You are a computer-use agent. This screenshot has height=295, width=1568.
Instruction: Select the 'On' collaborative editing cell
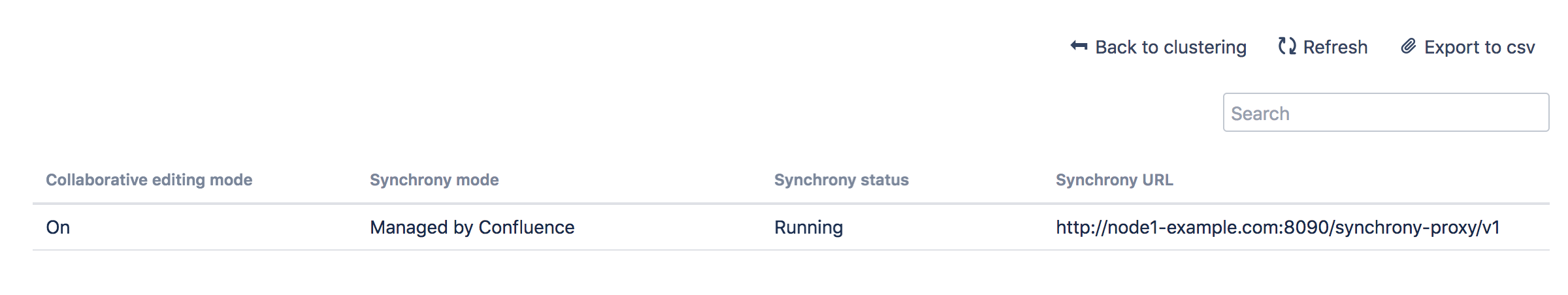coord(58,227)
